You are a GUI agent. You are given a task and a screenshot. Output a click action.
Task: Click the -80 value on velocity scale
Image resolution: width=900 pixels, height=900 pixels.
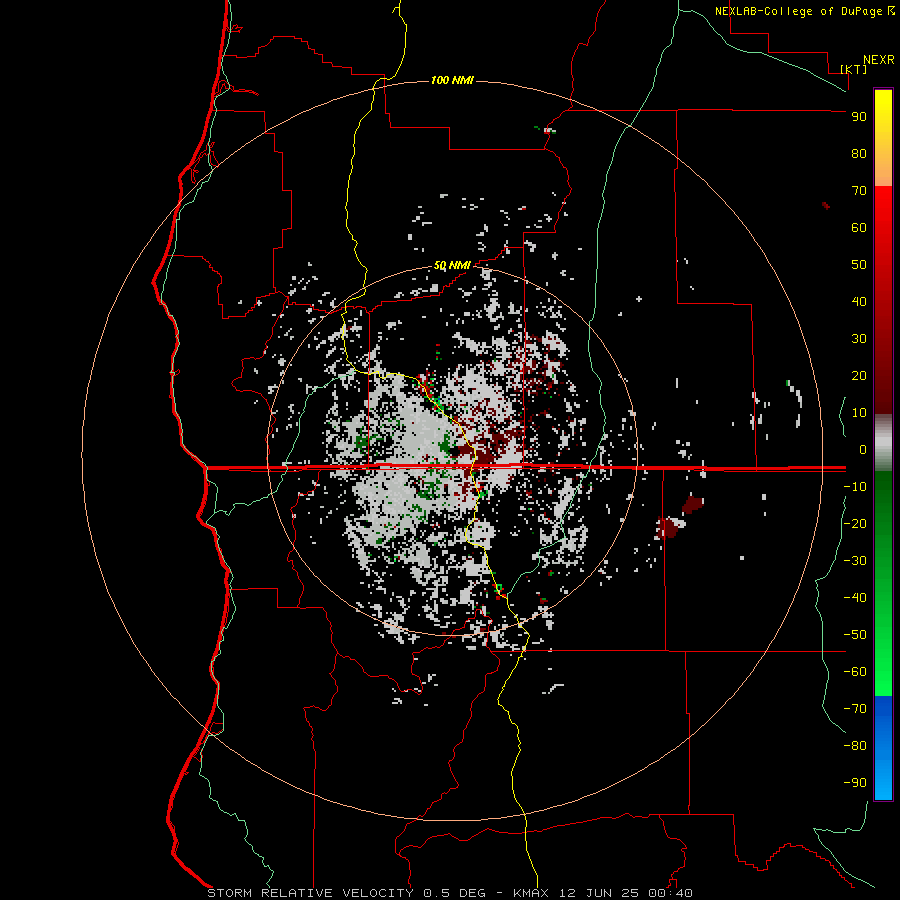click(855, 746)
